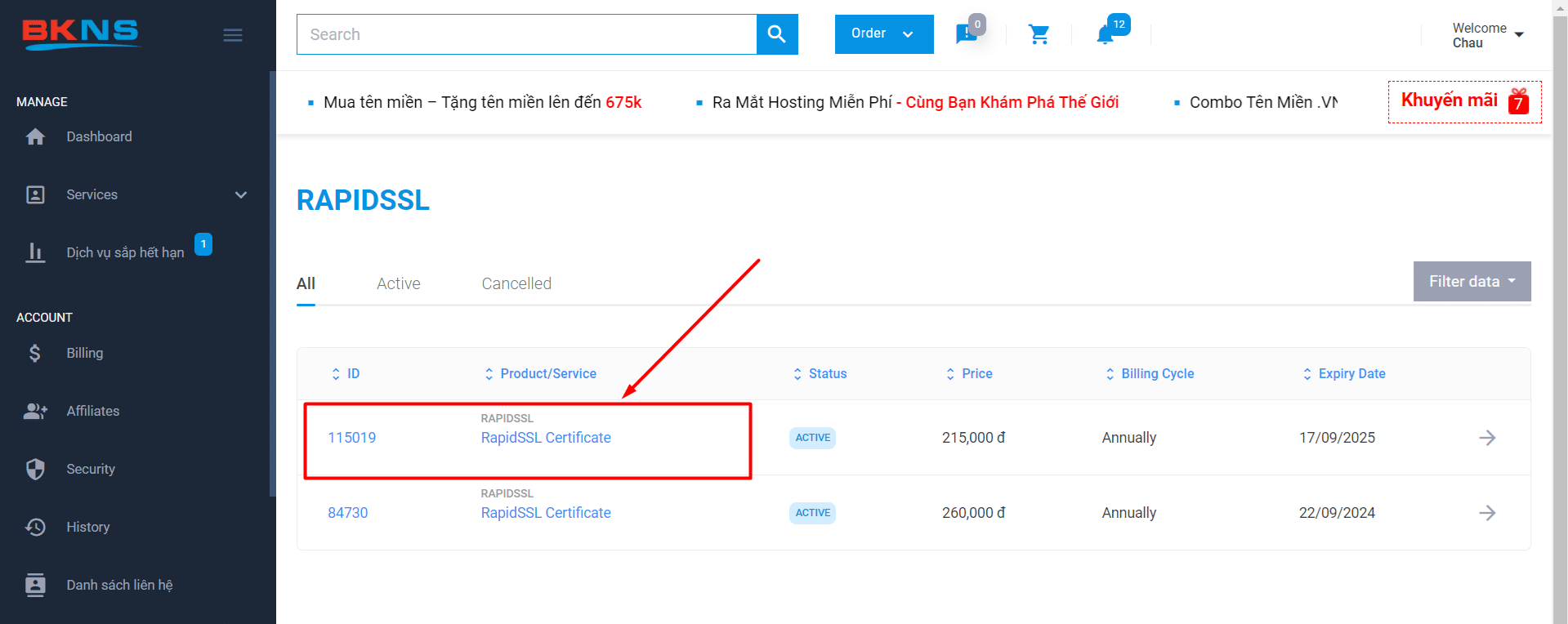The width and height of the screenshot is (1568, 624).
Task: Click the Combo Tên Miền promo link
Action: click(x=1263, y=102)
